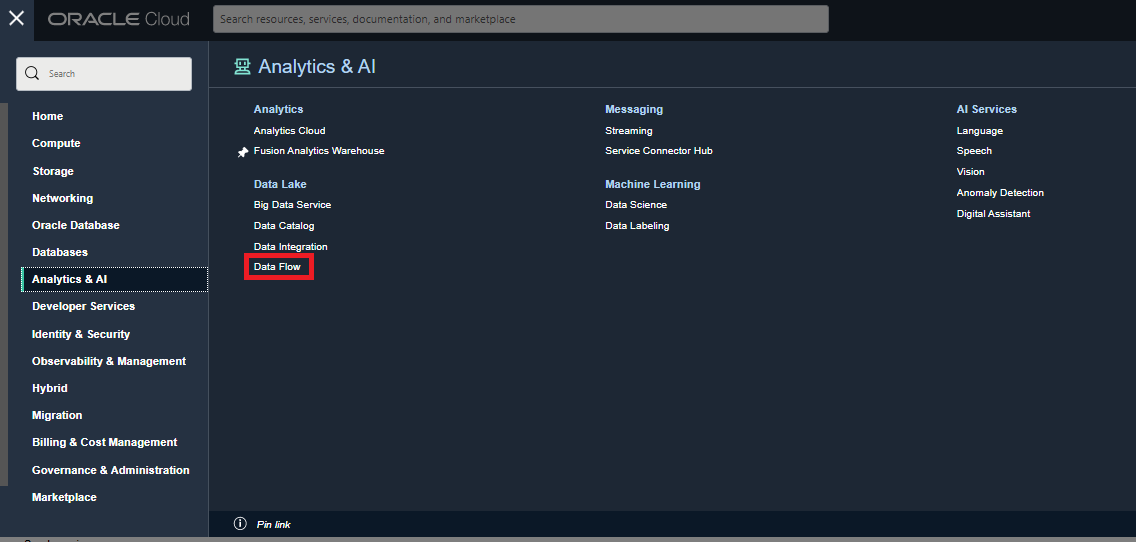The width and height of the screenshot is (1136, 542).
Task: Open the Data Labeling link
Action: (637, 226)
